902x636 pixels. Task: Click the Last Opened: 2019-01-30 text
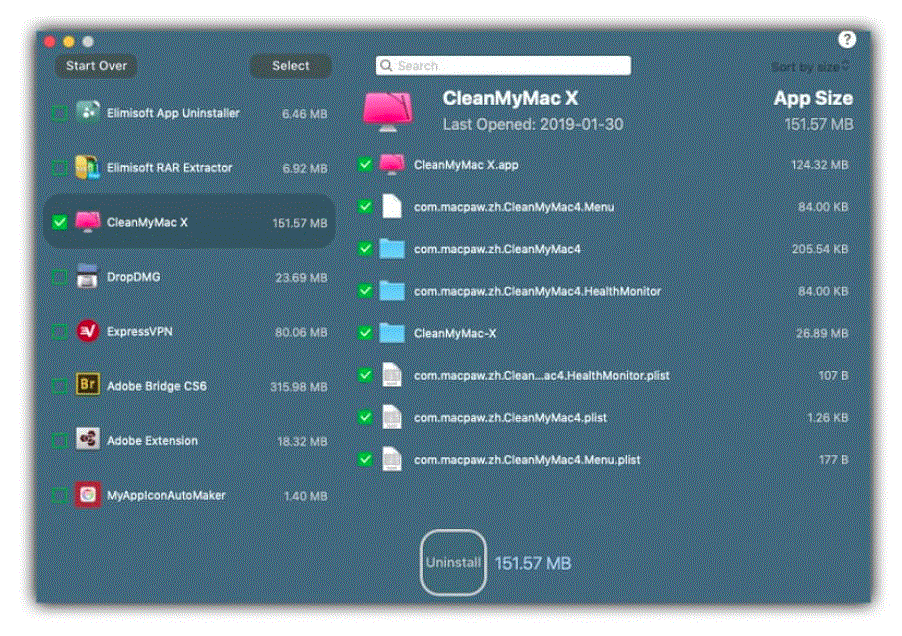tap(533, 124)
